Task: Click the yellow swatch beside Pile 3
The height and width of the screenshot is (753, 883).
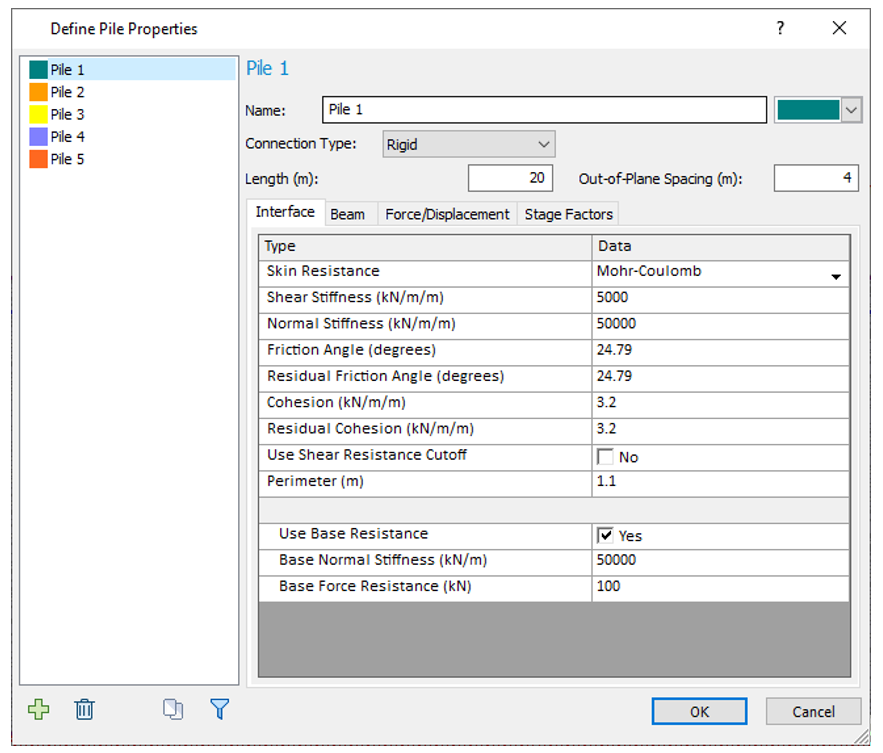Action: pos(38,114)
